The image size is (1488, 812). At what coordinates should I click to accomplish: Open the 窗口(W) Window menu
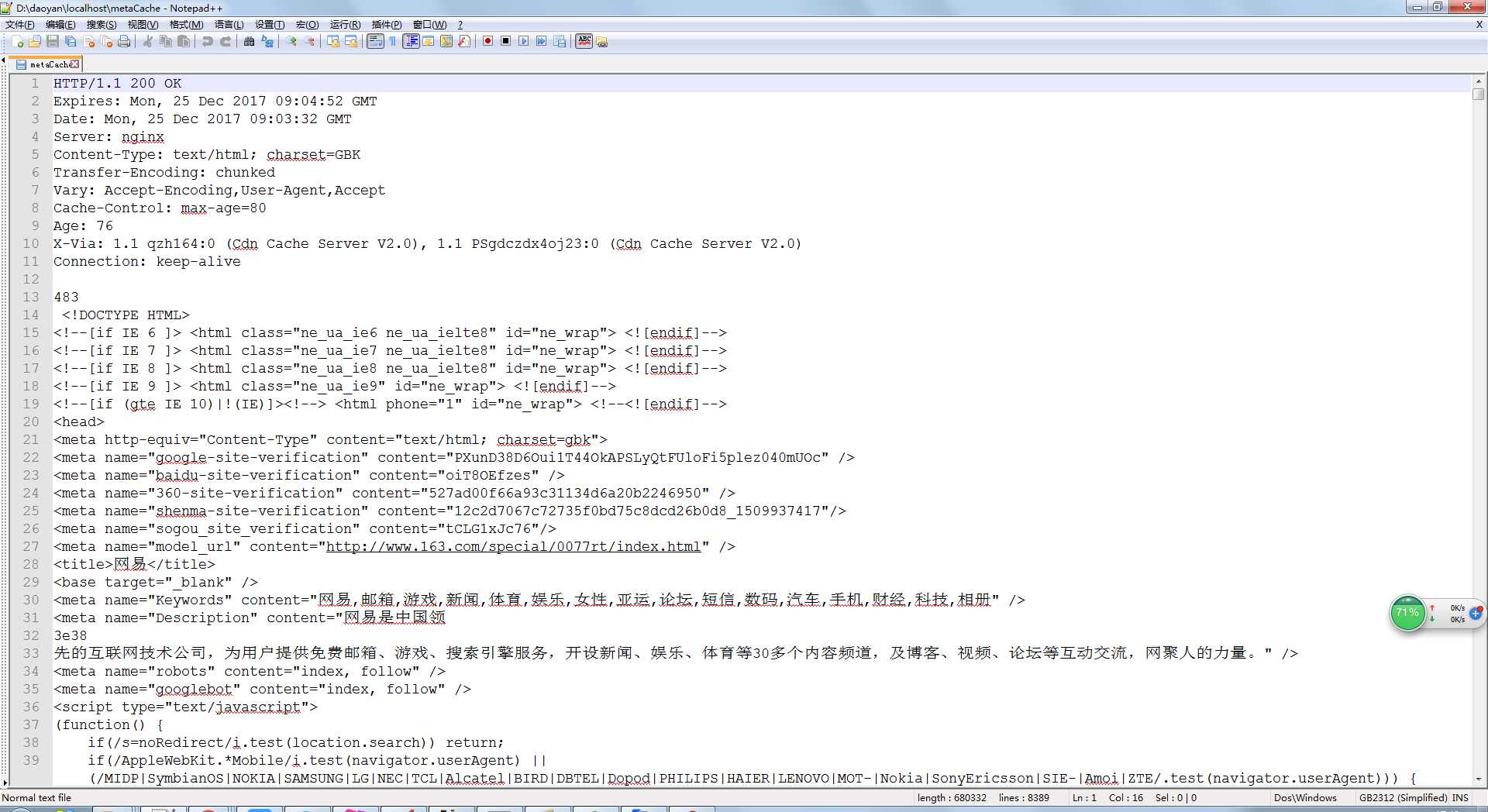pos(429,25)
